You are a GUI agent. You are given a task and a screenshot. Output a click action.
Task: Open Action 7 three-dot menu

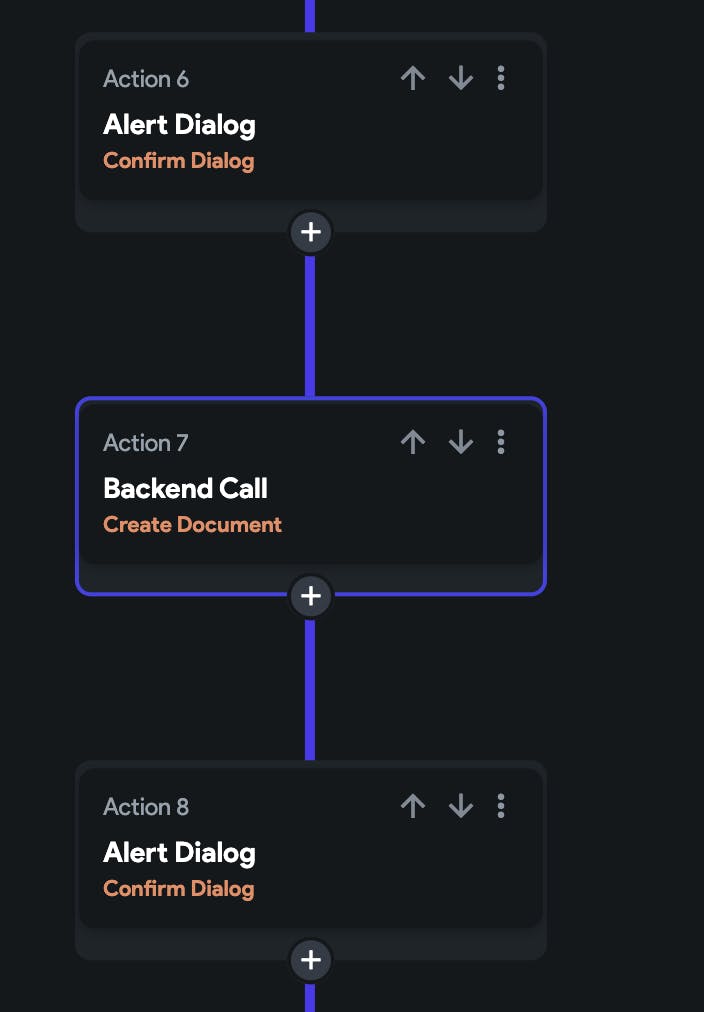click(x=501, y=442)
